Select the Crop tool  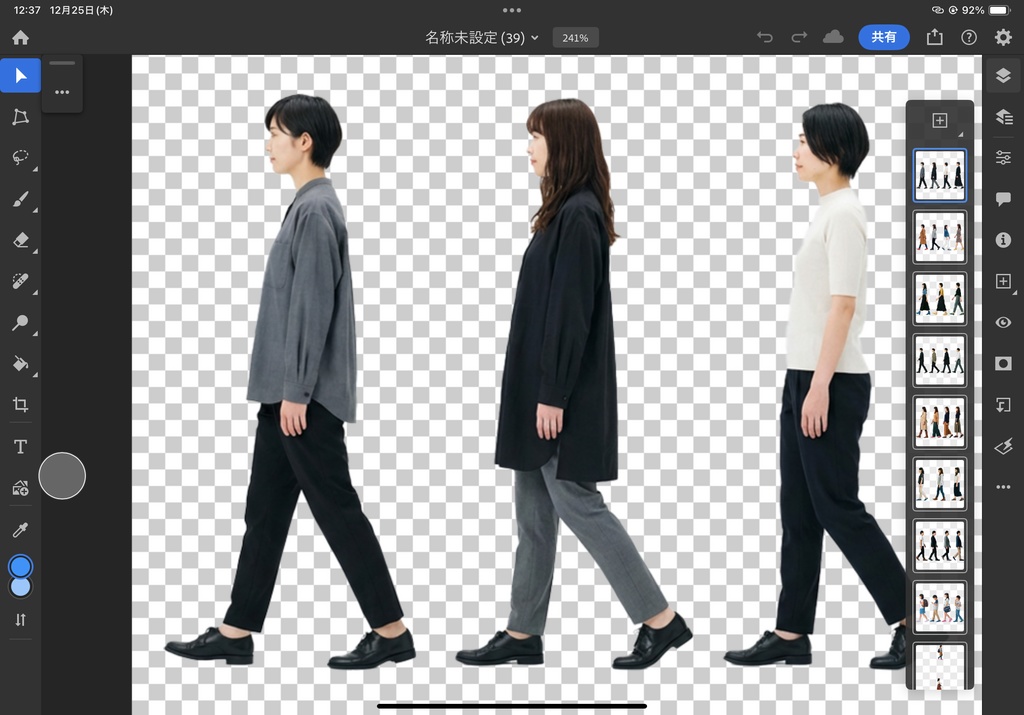pos(20,404)
